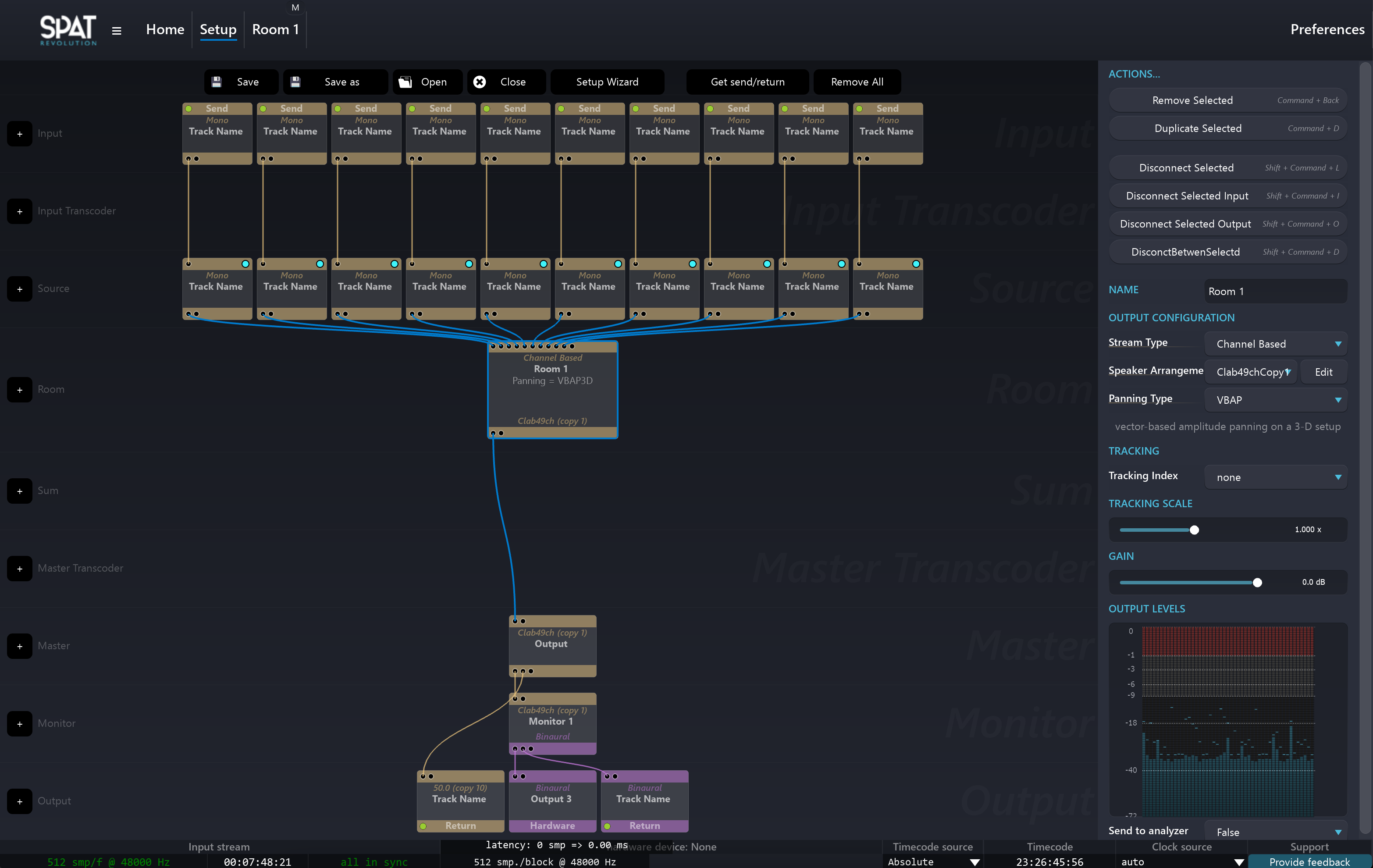Add a new Master Transcoder item
This screenshot has height=868, width=1373.
pos(19,568)
